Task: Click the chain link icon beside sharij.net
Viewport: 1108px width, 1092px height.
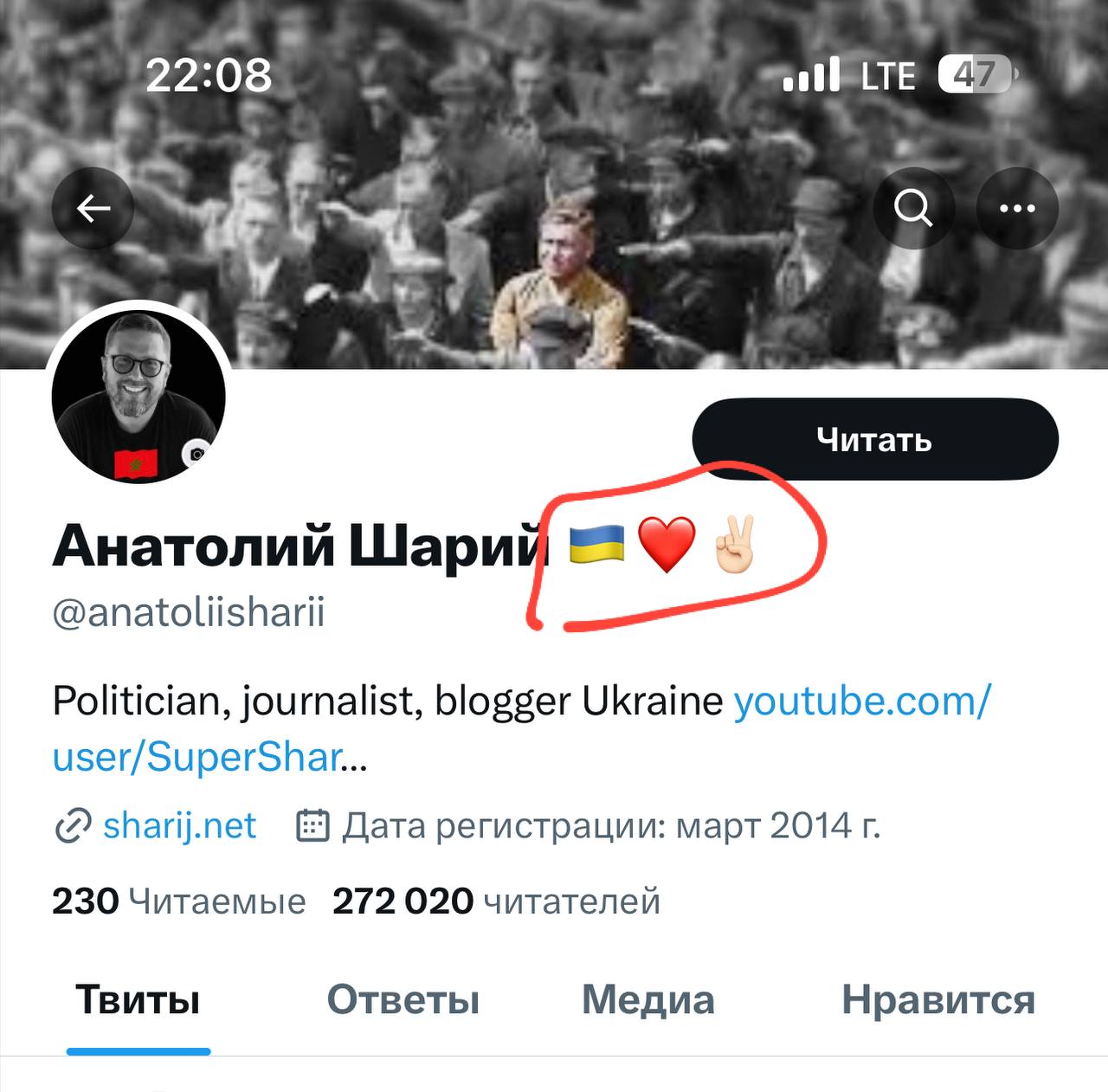Action: 73,826
